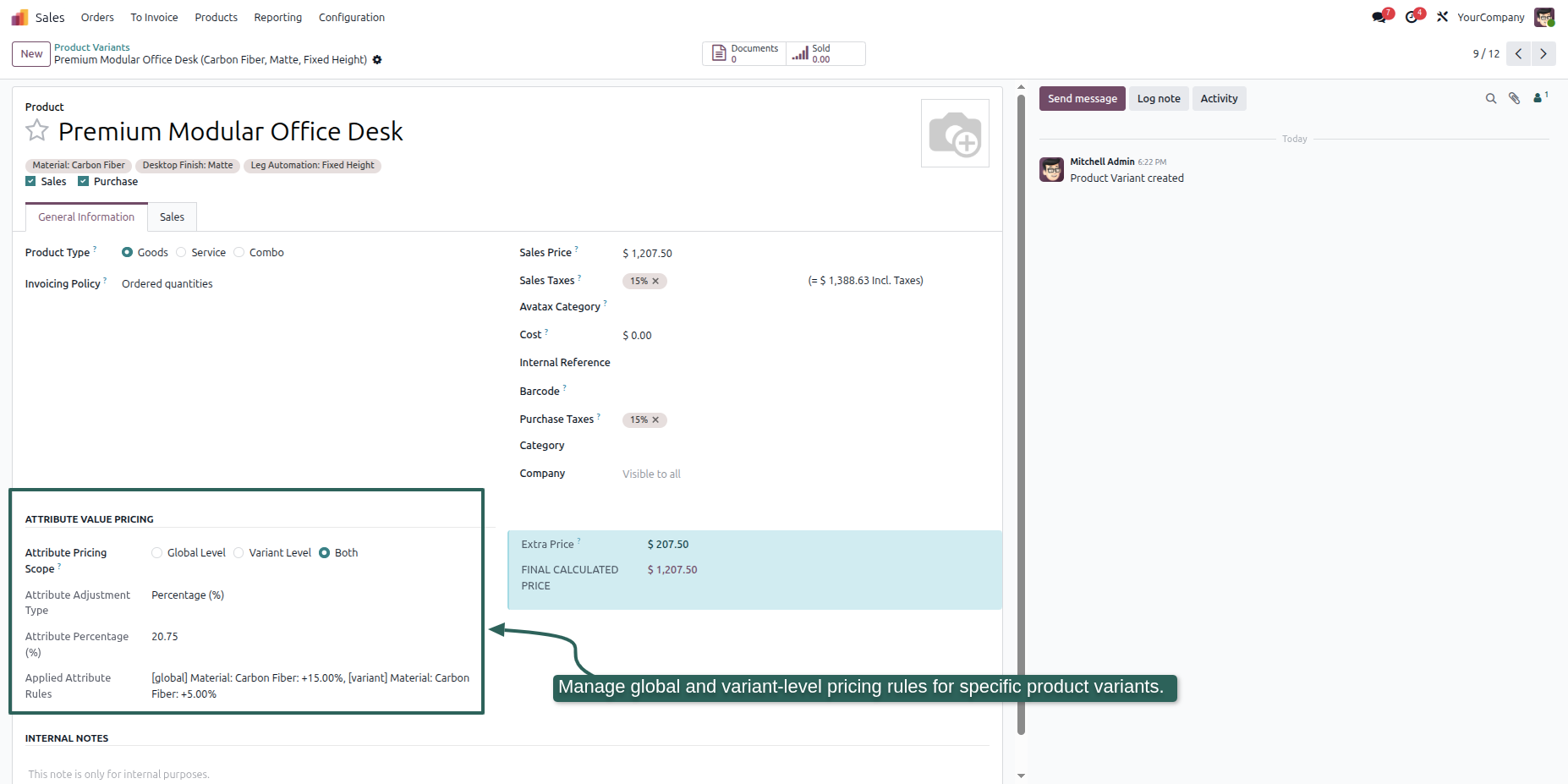Show followers person icon
The height and width of the screenshot is (784, 1568).
[1540, 98]
